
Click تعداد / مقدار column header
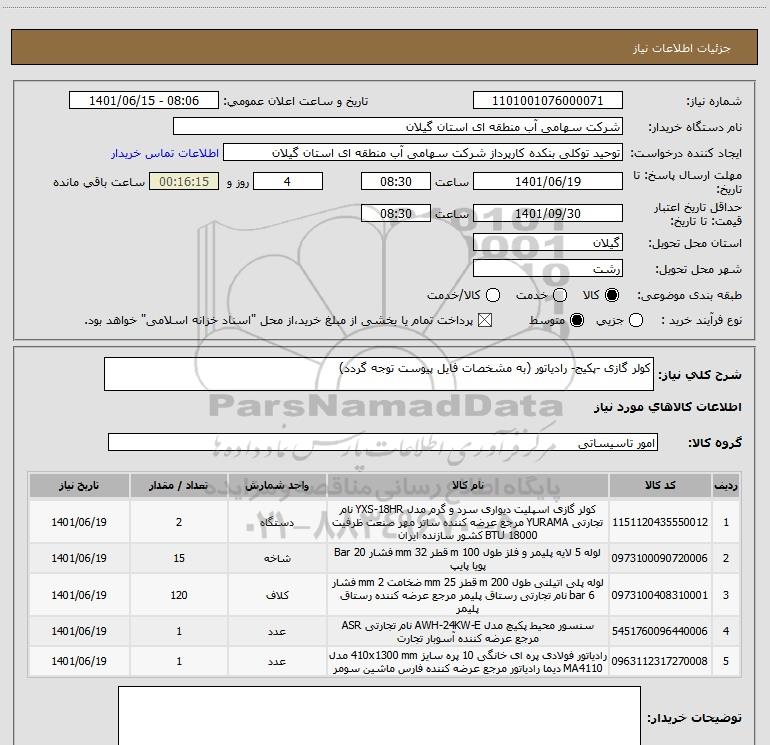tap(179, 485)
